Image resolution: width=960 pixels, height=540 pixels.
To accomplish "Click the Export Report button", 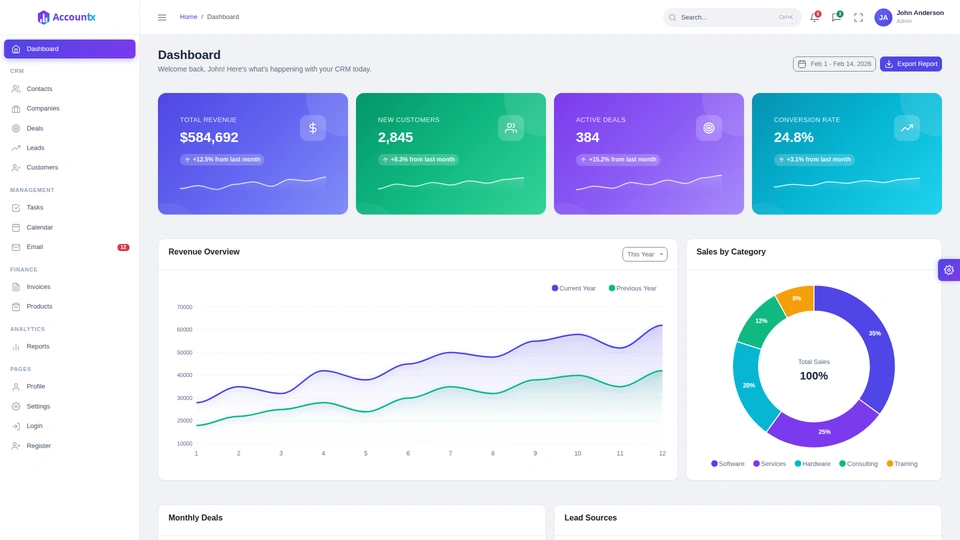I will [910, 64].
